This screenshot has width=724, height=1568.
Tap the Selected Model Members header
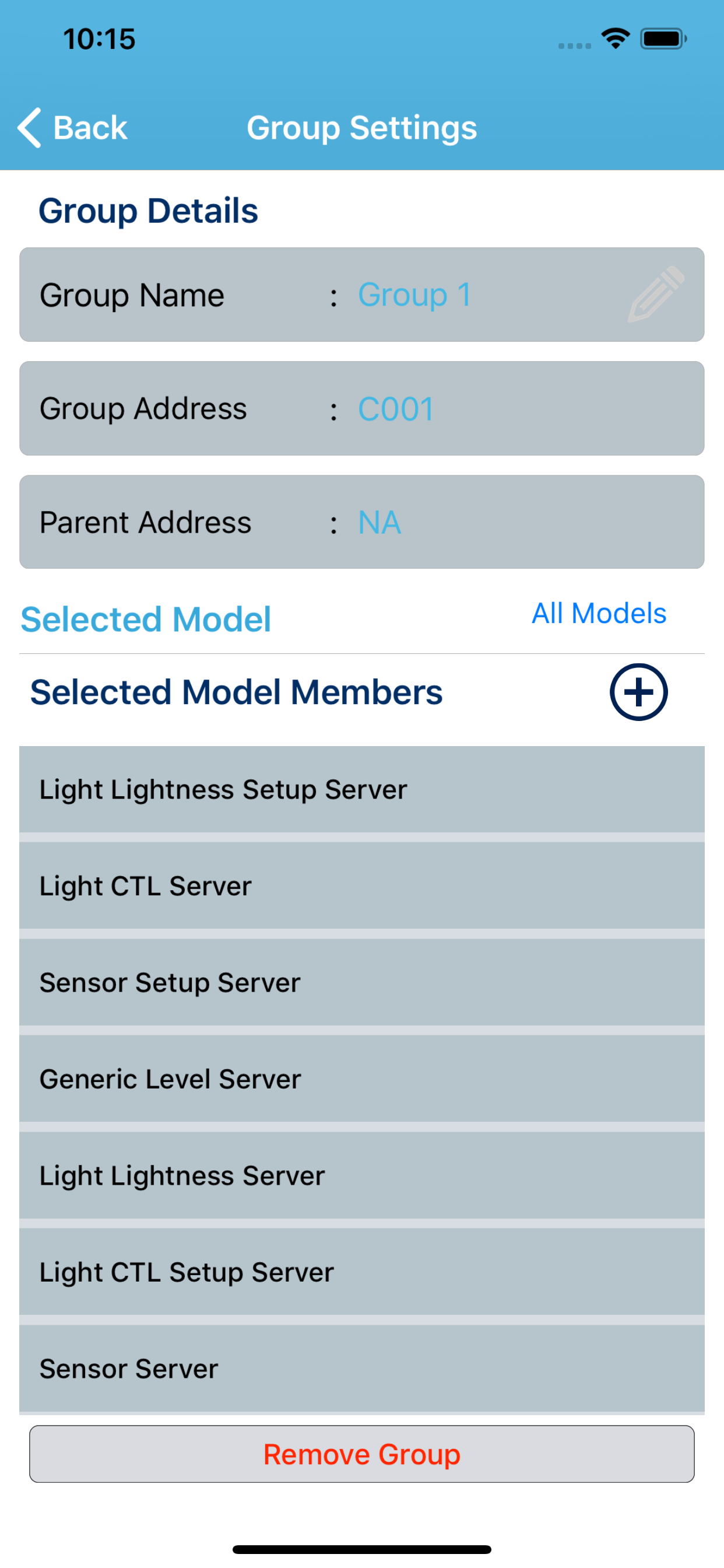click(x=236, y=692)
